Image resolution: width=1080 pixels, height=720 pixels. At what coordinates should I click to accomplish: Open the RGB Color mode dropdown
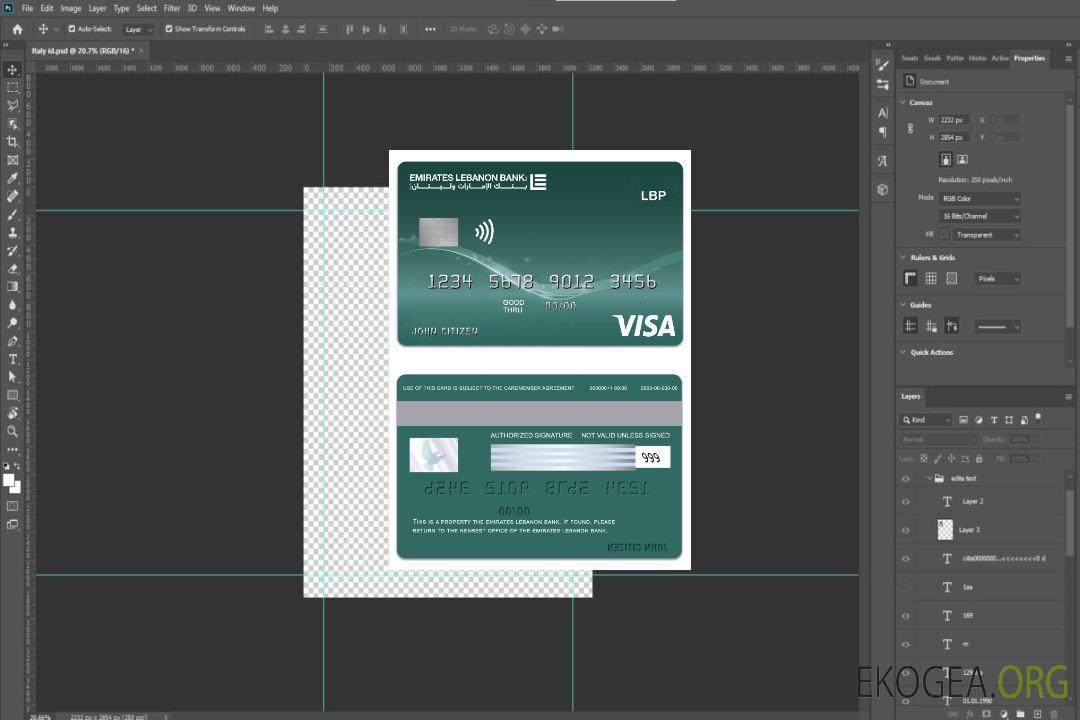(x=979, y=198)
